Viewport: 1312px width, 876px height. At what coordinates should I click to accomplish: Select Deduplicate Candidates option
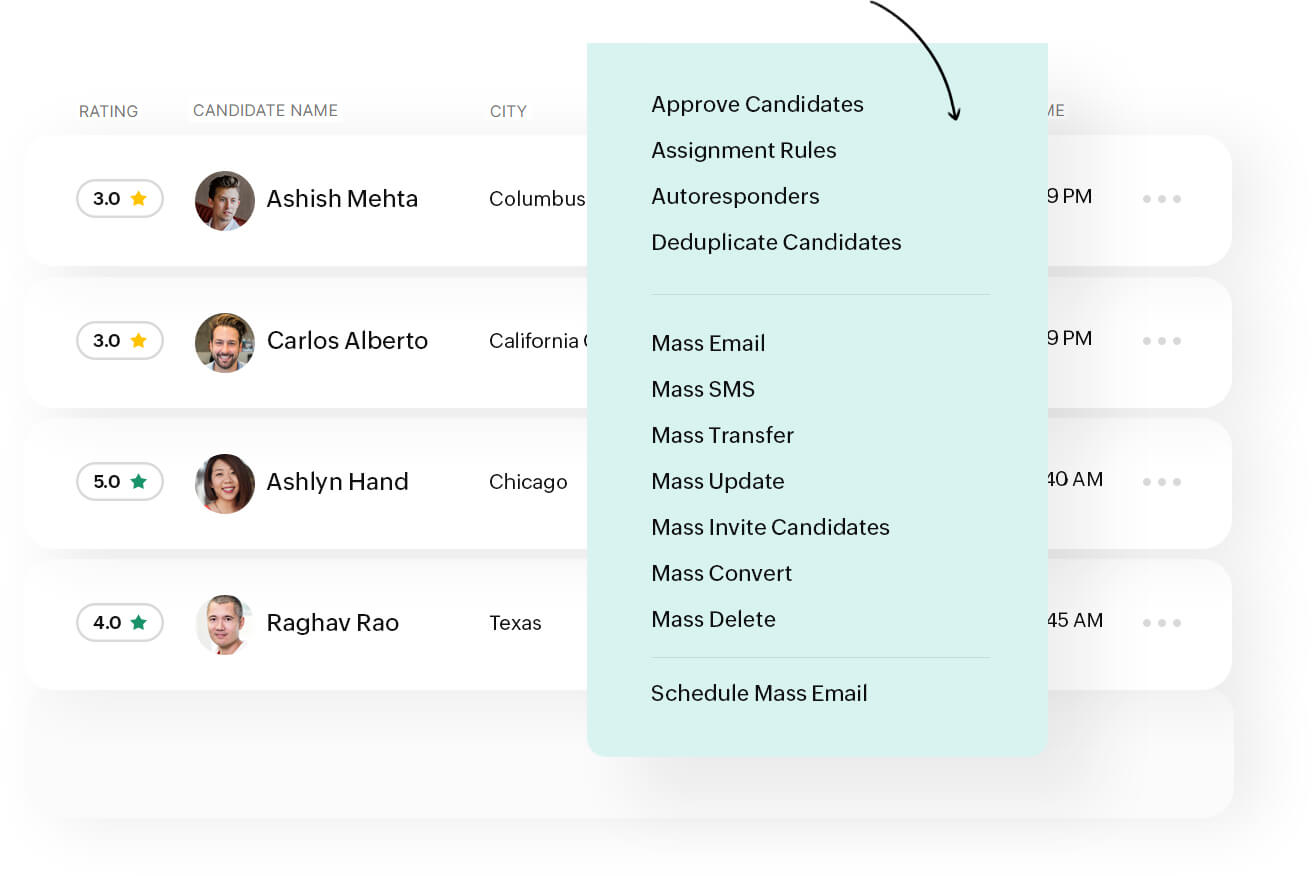coord(776,243)
